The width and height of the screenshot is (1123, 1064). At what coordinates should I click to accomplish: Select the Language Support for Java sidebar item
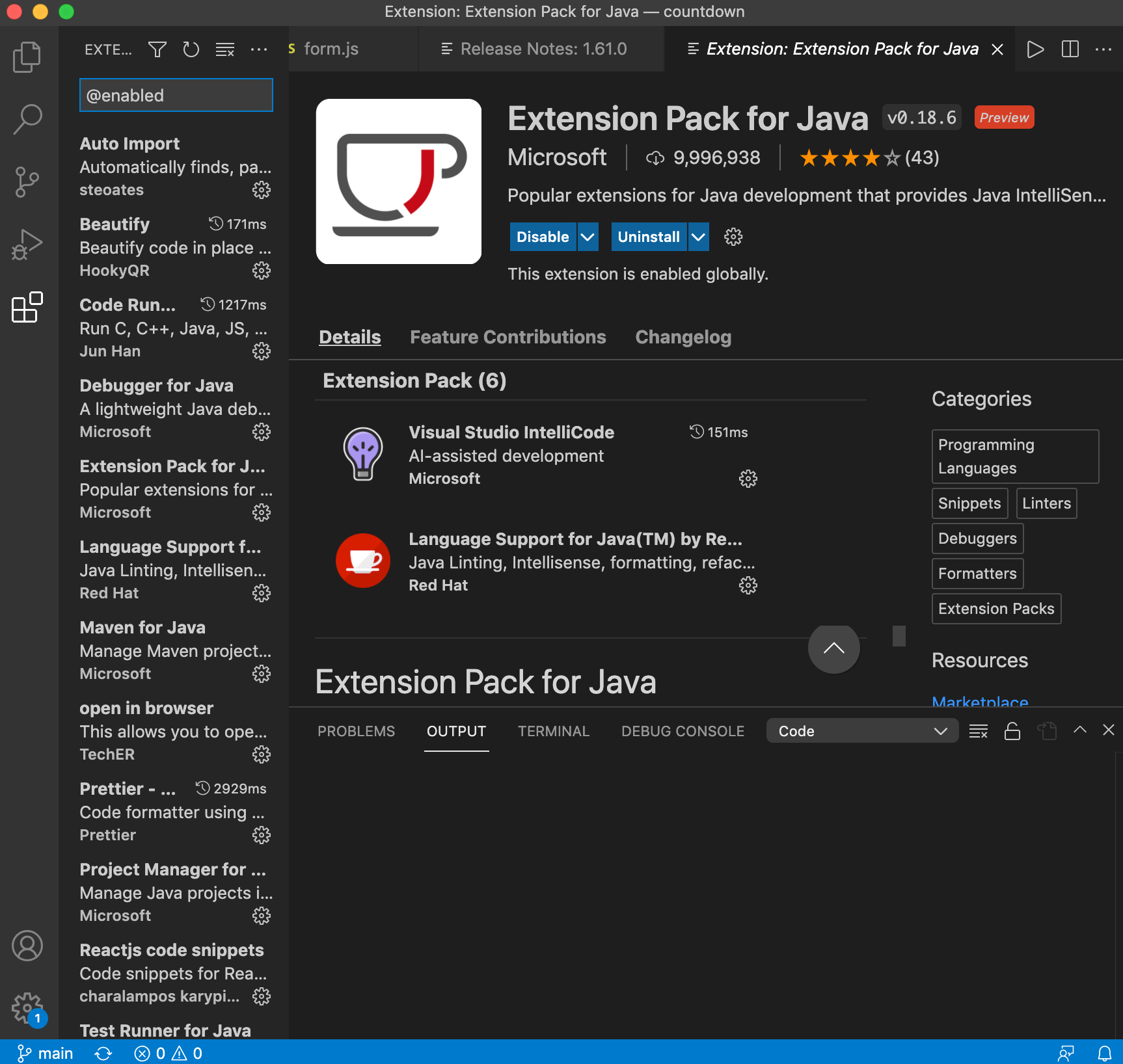[x=174, y=570]
